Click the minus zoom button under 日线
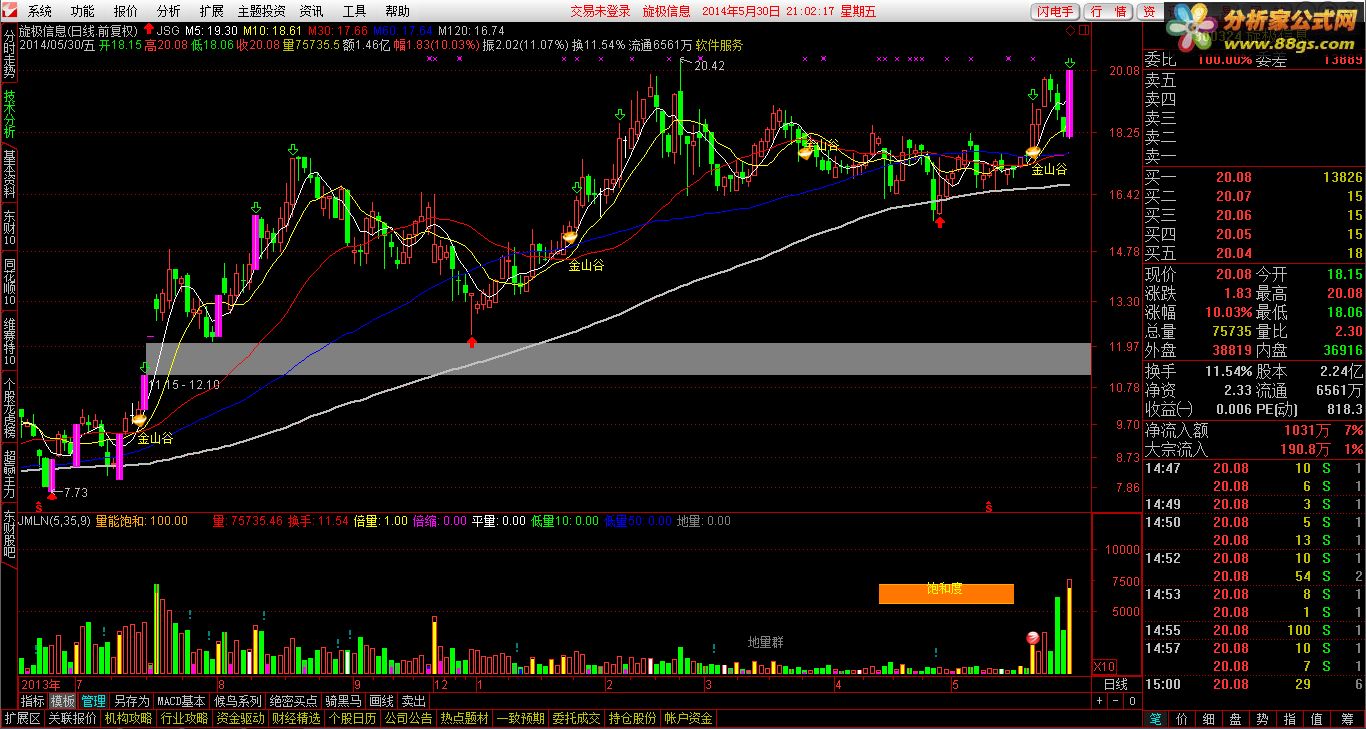 [1115, 701]
